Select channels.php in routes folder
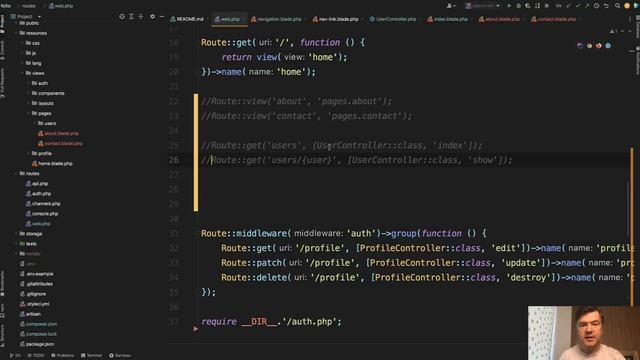 tap(43, 204)
